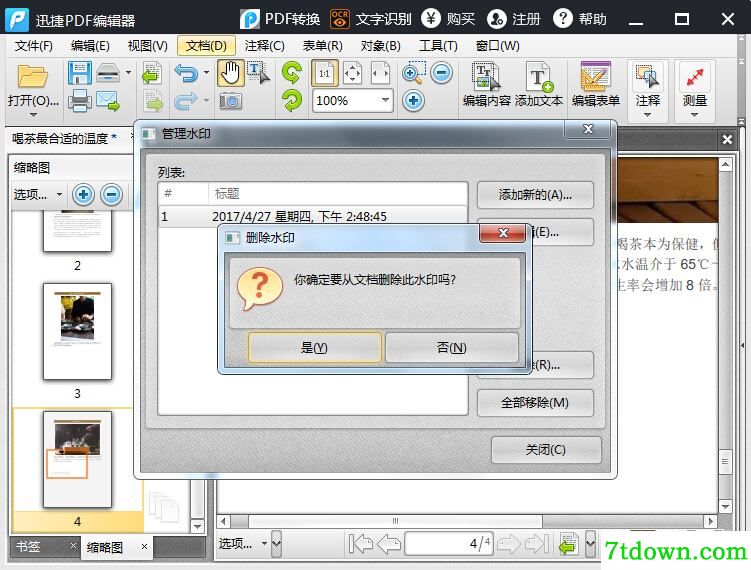Click the Fit width icon

[x=380, y=73]
